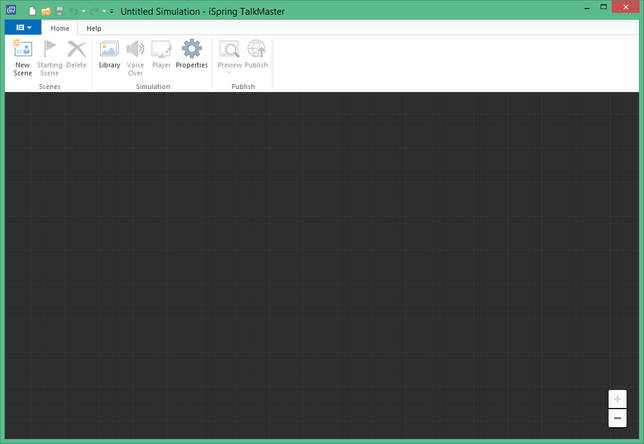The width and height of the screenshot is (644, 444).
Task: Maximize the TalkMaster window
Action: (604, 7)
